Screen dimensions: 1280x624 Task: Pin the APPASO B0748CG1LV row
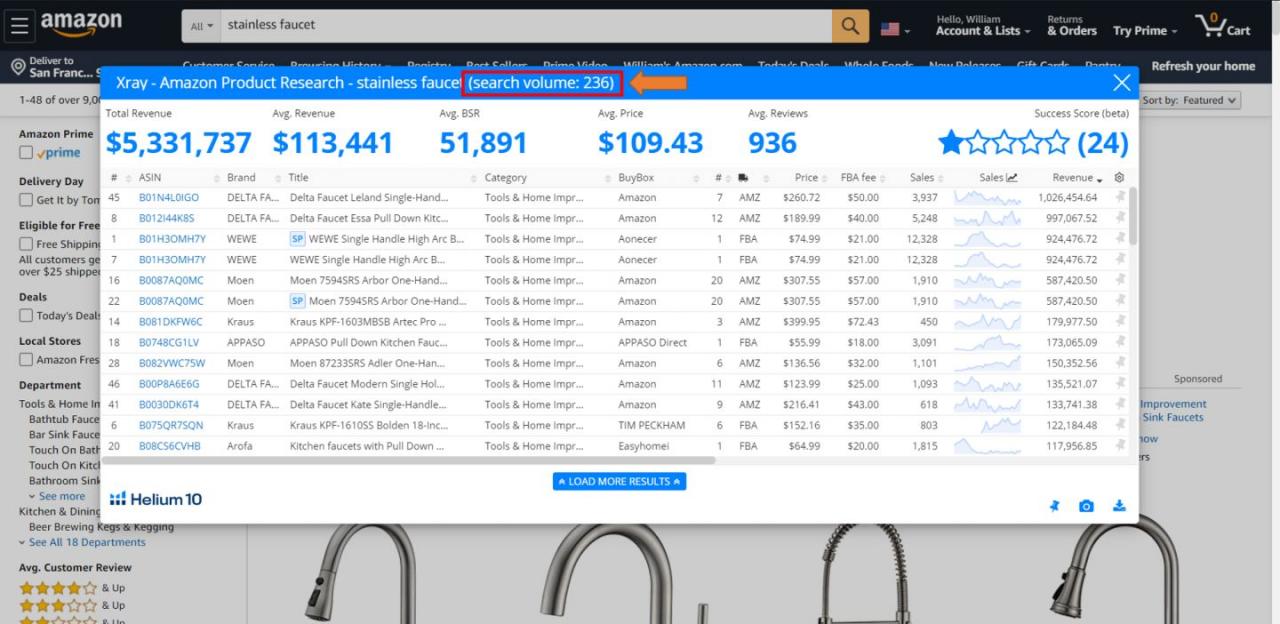(1120, 342)
